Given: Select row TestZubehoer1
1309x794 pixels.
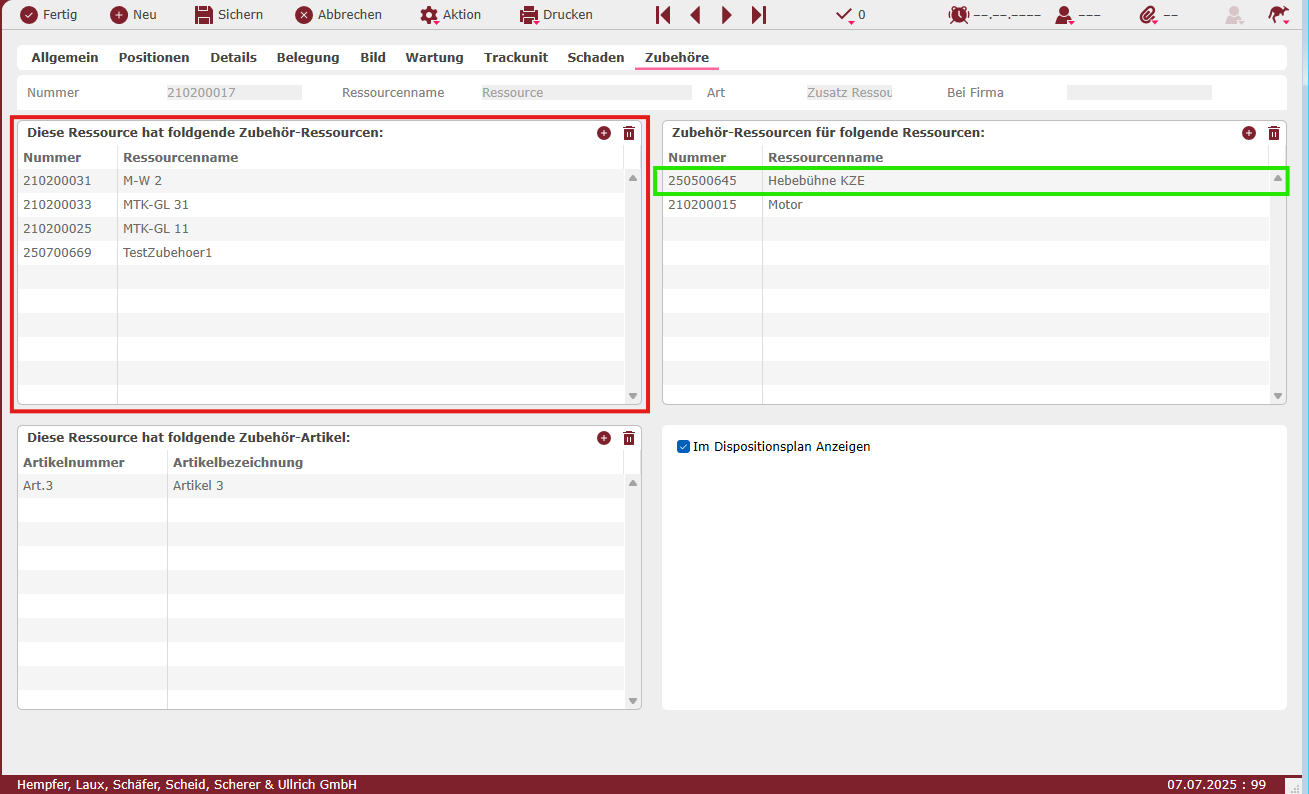Looking at the screenshot, I should pyautogui.click(x=321, y=253).
